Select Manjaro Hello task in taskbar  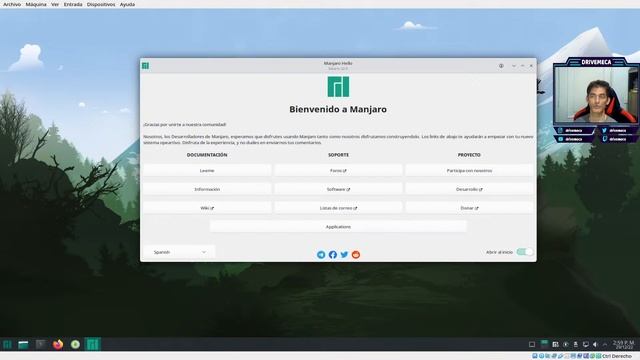tap(93, 344)
